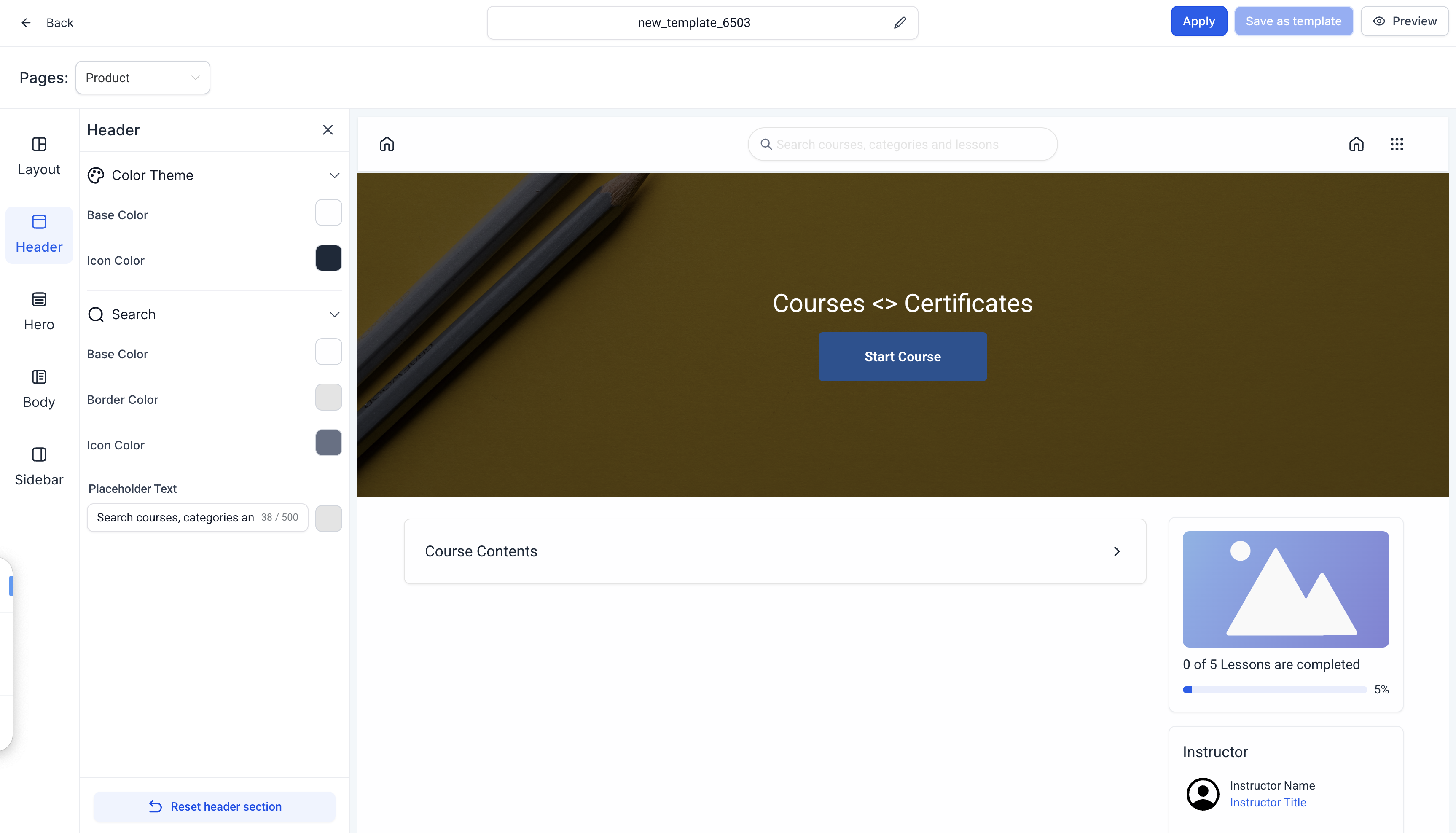This screenshot has width=1456, height=833.
Task: Click the home icon beside apps grid
Action: click(x=1356, y=144)
